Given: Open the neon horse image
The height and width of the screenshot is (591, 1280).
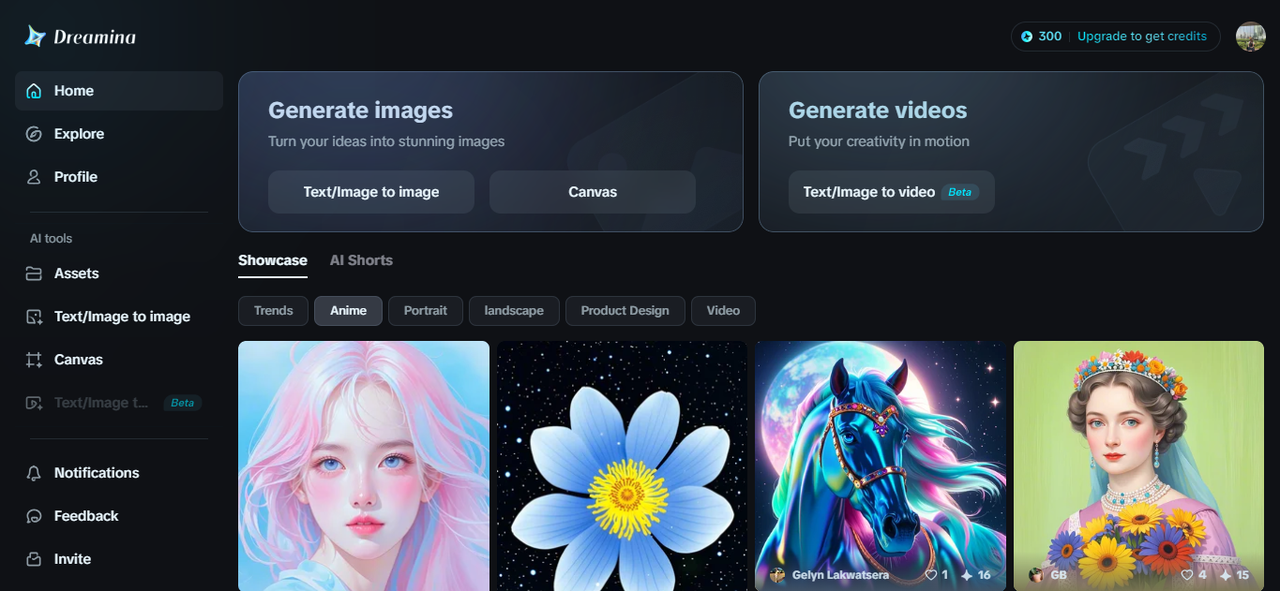Looking at the screenshot, I should [x=881, y=466].
